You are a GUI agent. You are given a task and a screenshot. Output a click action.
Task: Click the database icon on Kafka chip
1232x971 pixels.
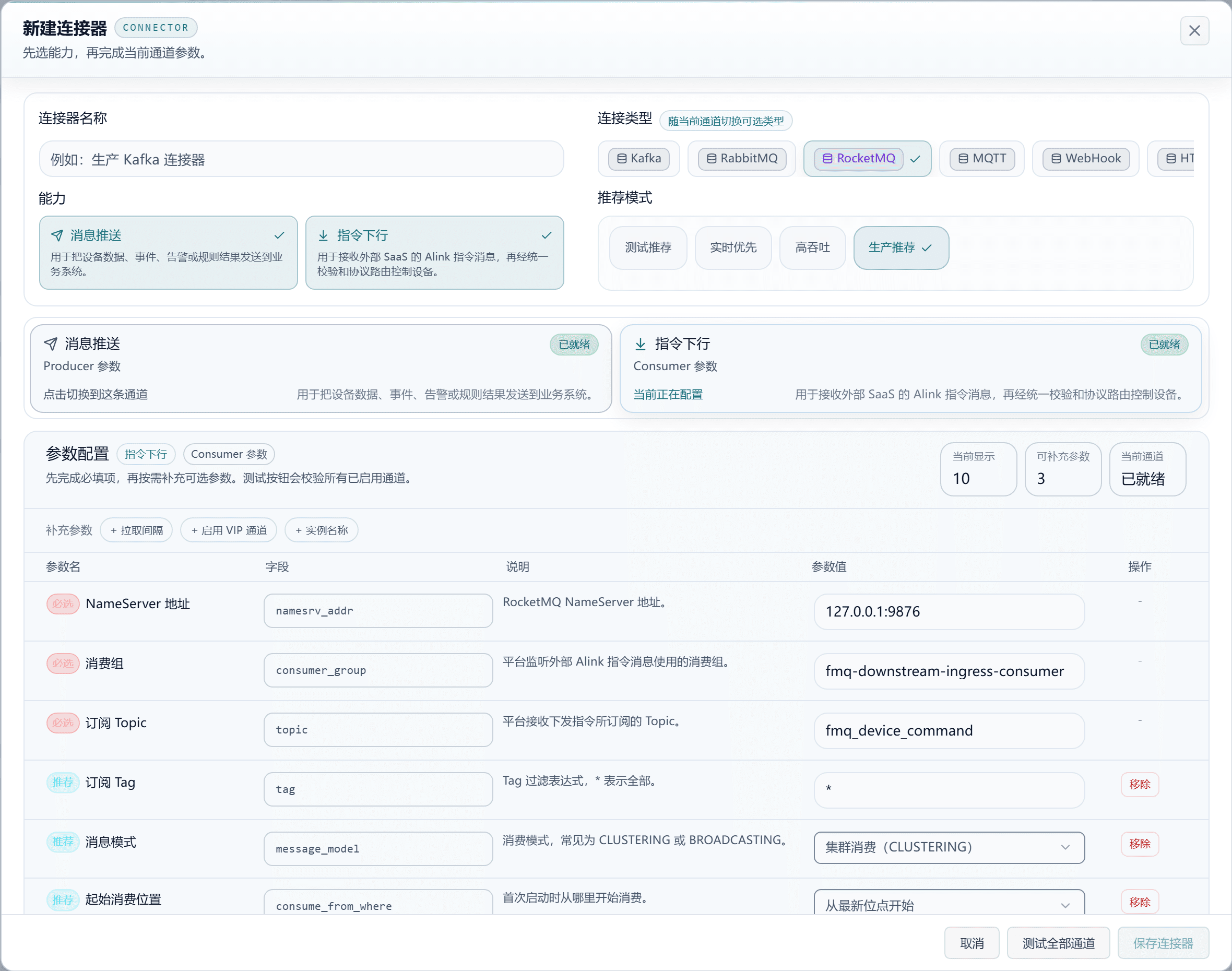pos(621,159)
